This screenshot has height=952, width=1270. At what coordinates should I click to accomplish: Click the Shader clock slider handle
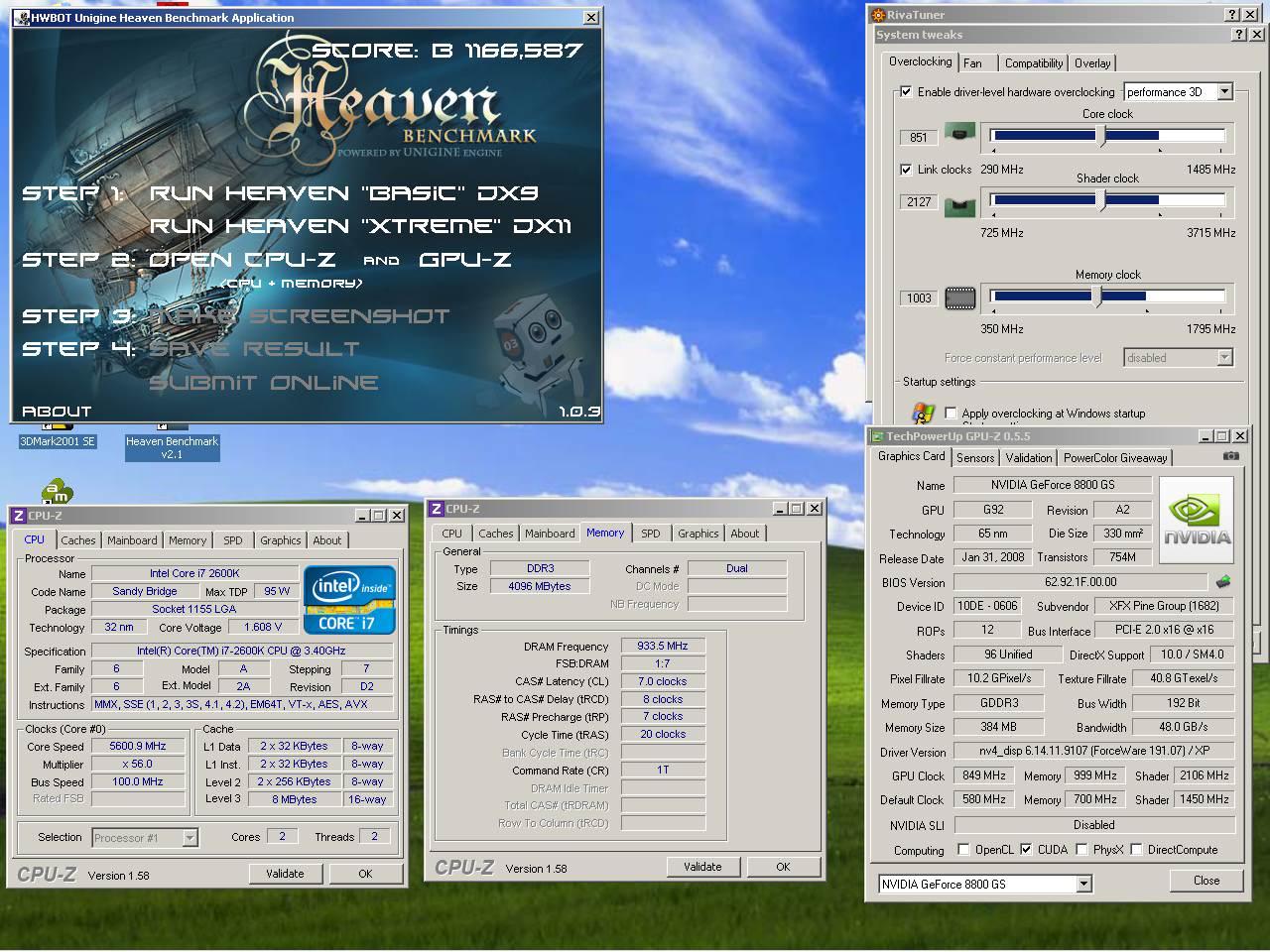(x=1102, y=201)
